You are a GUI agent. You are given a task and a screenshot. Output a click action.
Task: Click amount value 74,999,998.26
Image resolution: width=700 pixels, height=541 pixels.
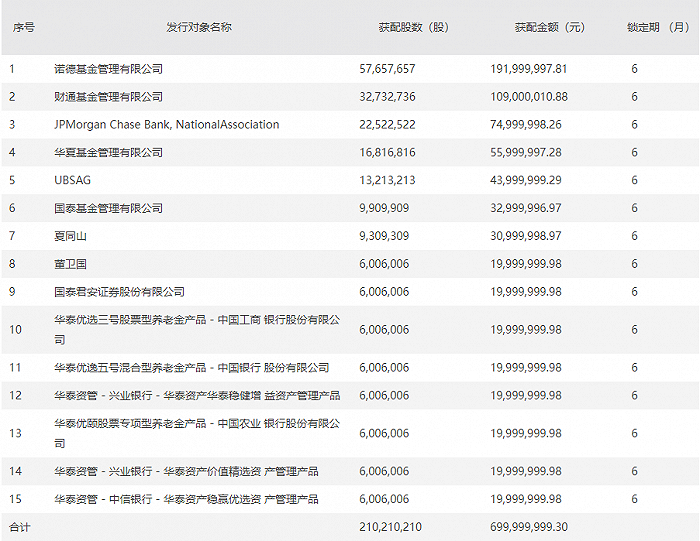(526, 125)
